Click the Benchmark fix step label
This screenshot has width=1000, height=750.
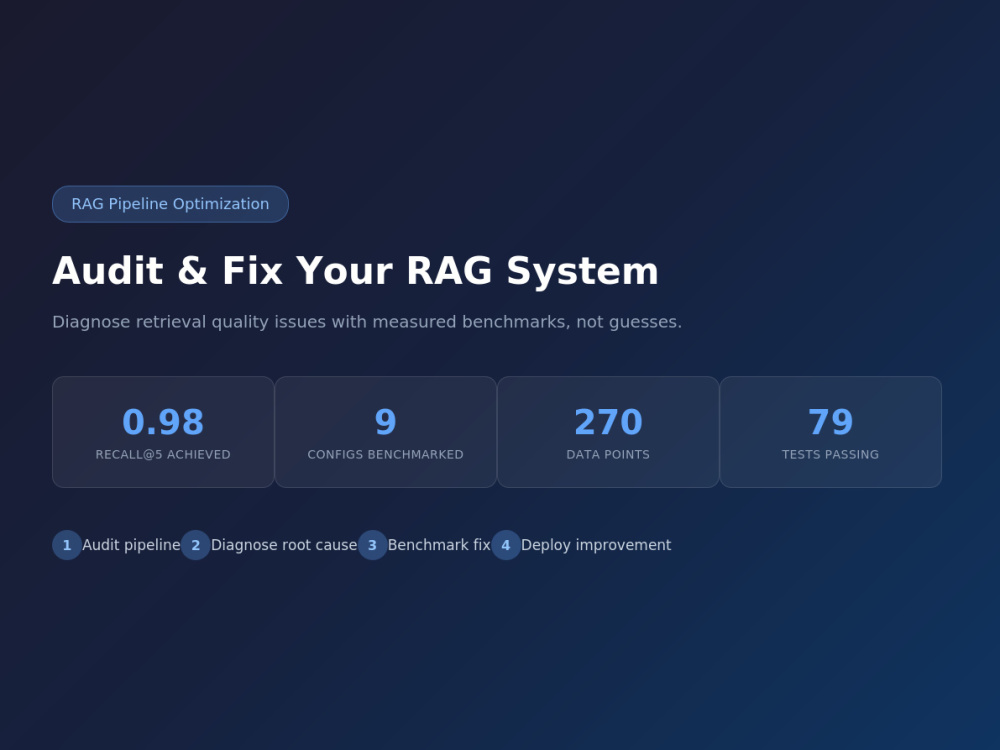click(x=439, y=545)
